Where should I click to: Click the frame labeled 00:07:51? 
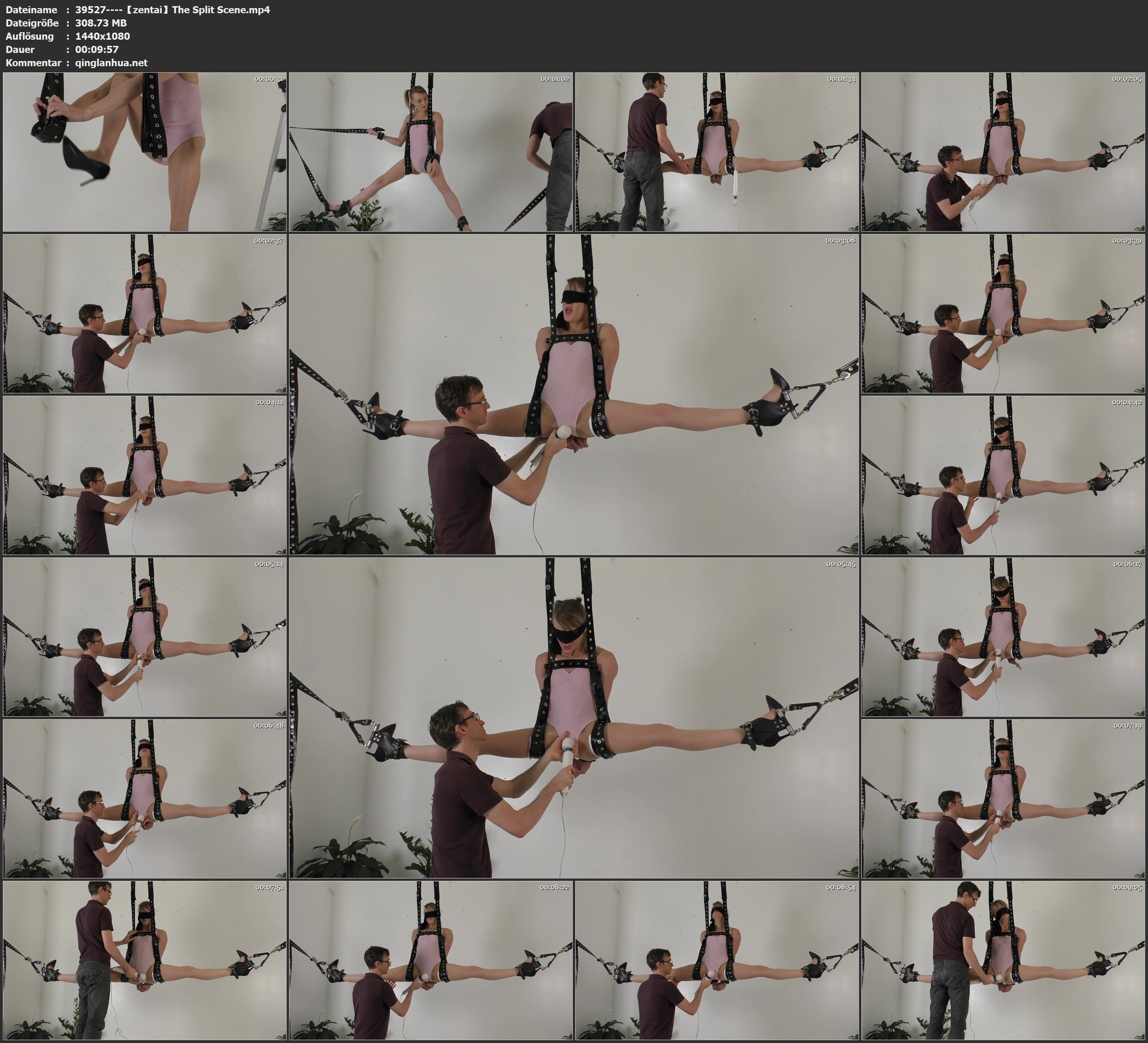[145, 960]
